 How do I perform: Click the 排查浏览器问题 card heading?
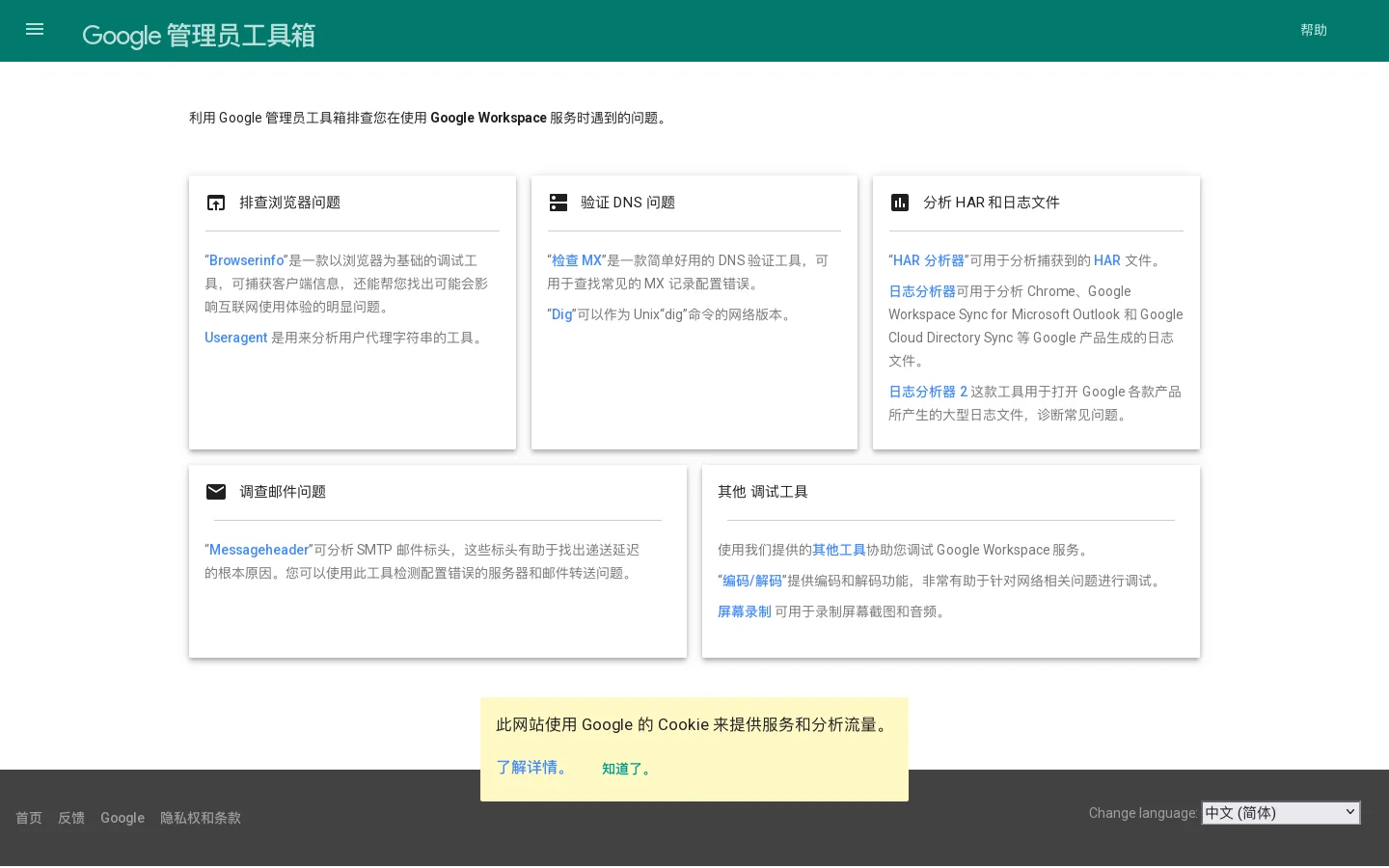[x=289, y=203]
